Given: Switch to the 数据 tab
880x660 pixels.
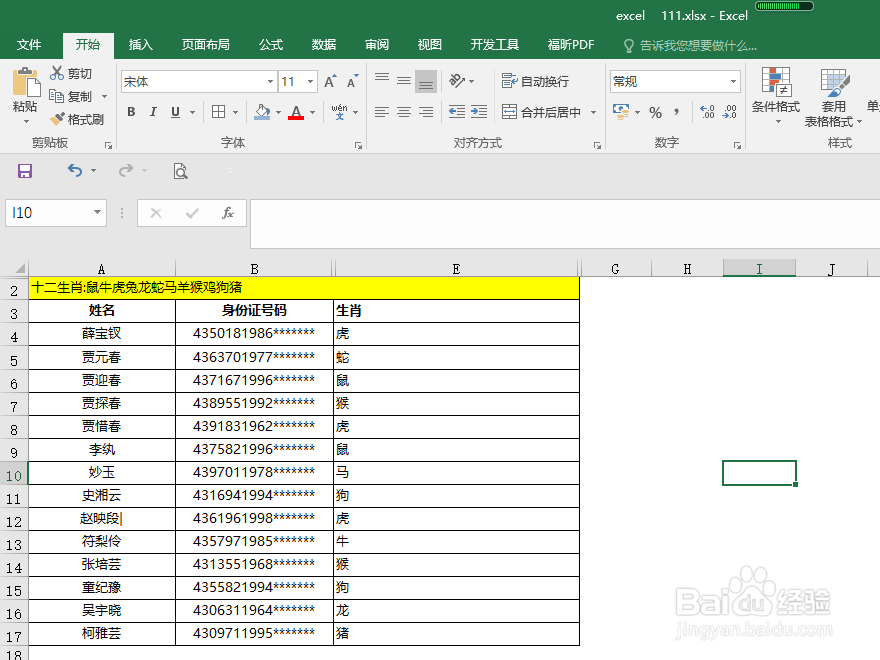Looking at the screenshot, I should 324,45.
